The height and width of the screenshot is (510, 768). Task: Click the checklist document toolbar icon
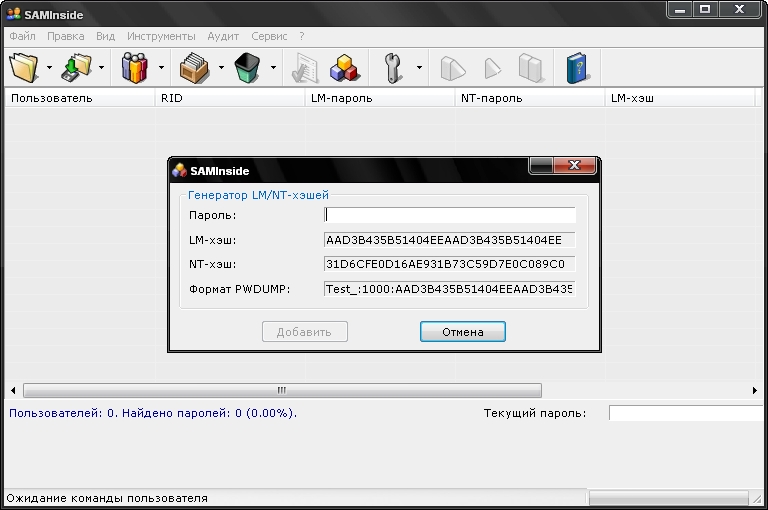[305, 68]
